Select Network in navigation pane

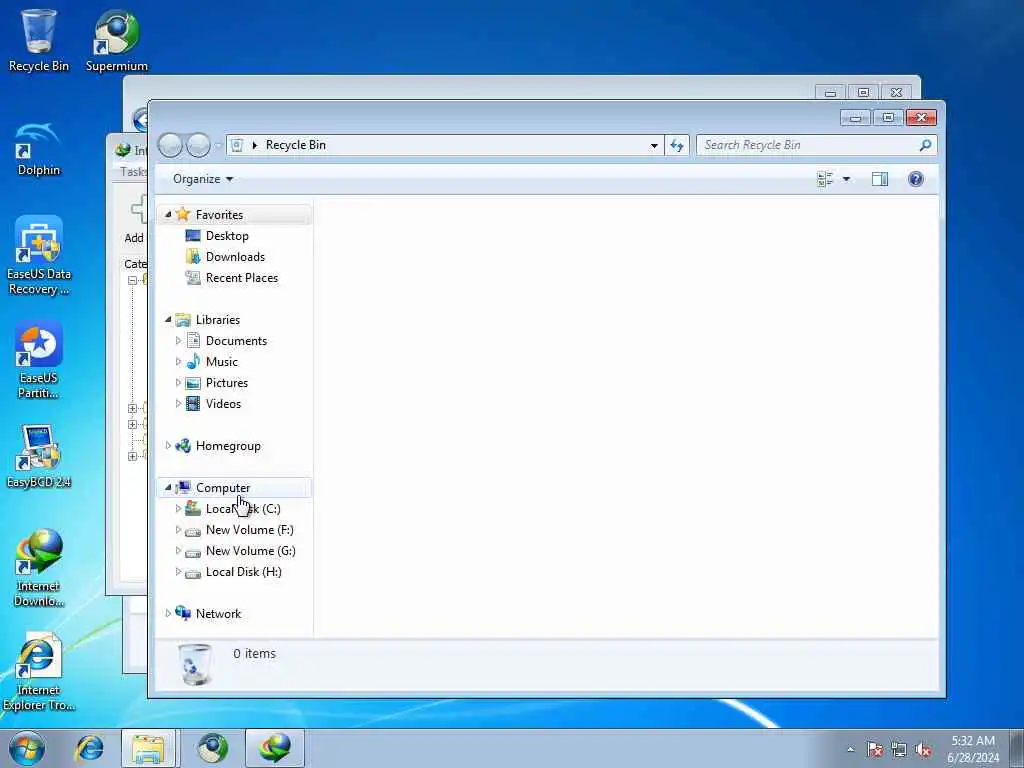[218, 613]
